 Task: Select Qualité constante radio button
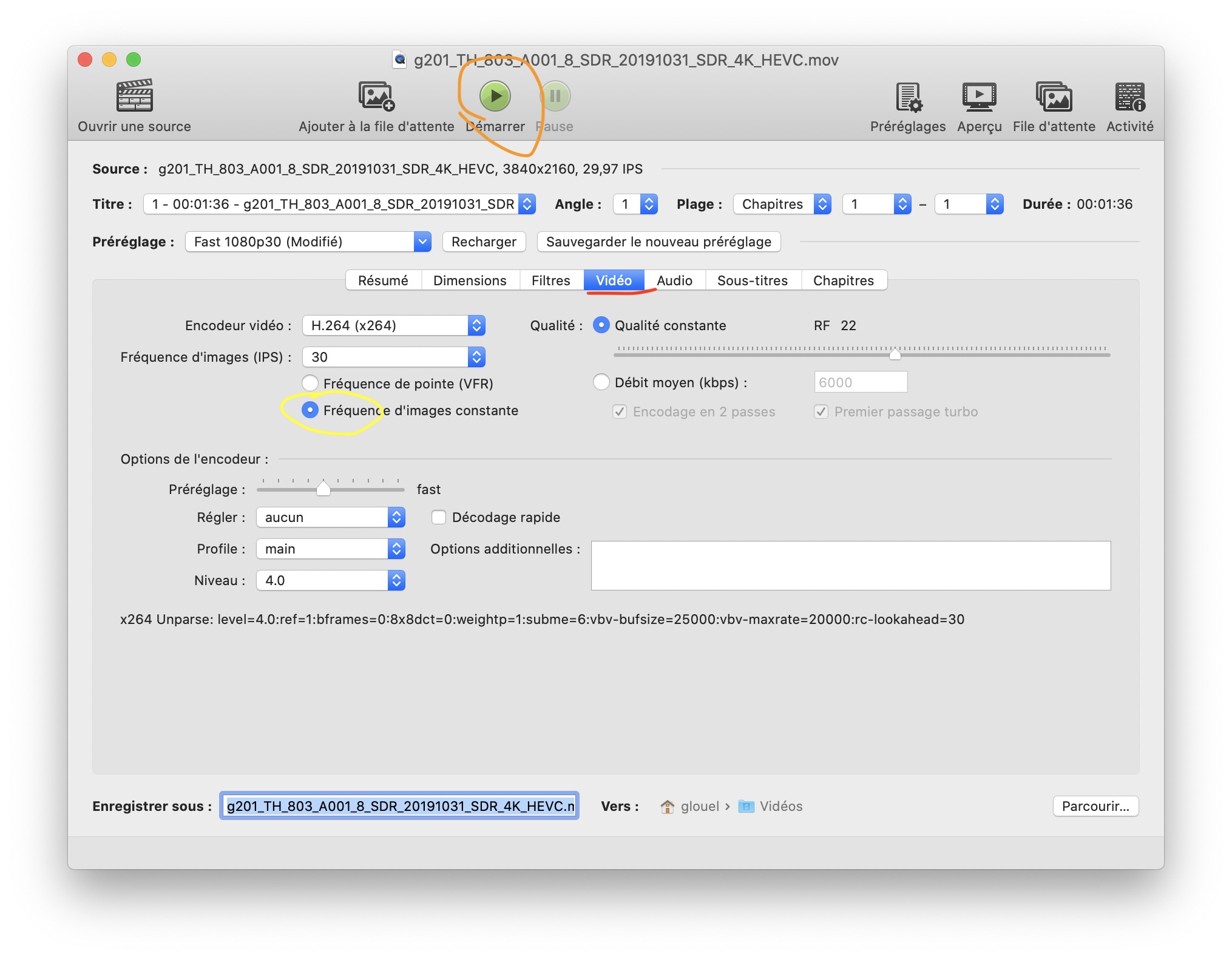tap(601, 325)
